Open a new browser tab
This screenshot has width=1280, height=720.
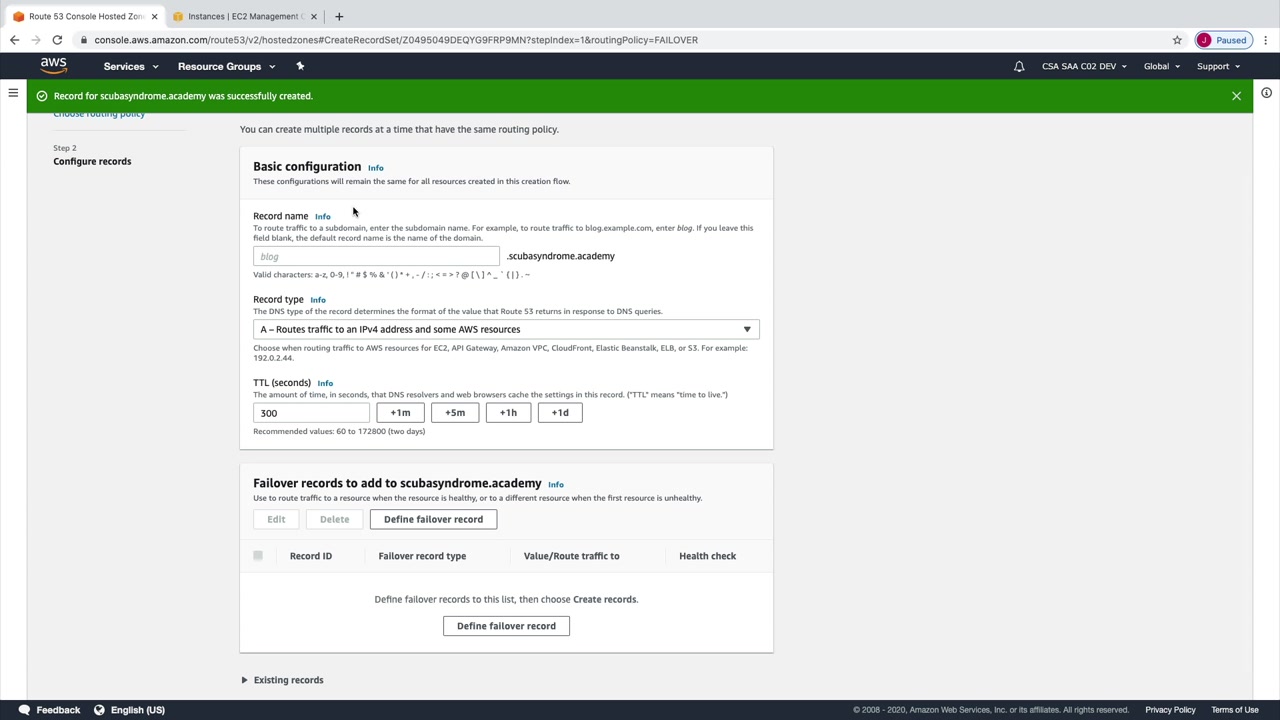339,16
